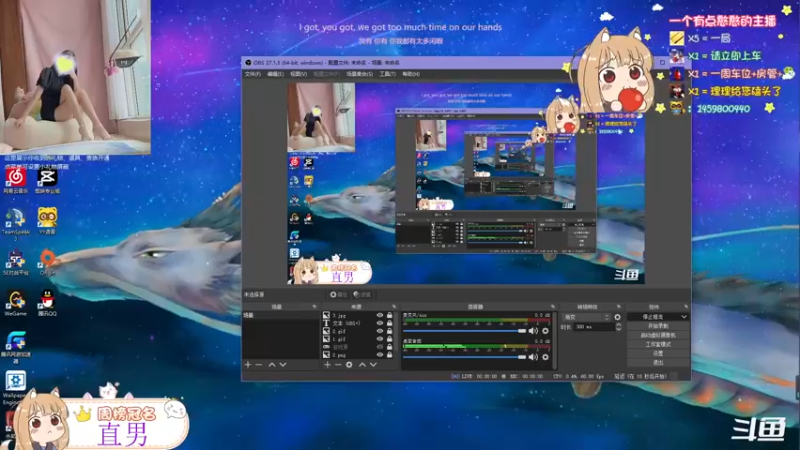Click the source filters button above the docks
Screen dimensions: 800x450
362,294
